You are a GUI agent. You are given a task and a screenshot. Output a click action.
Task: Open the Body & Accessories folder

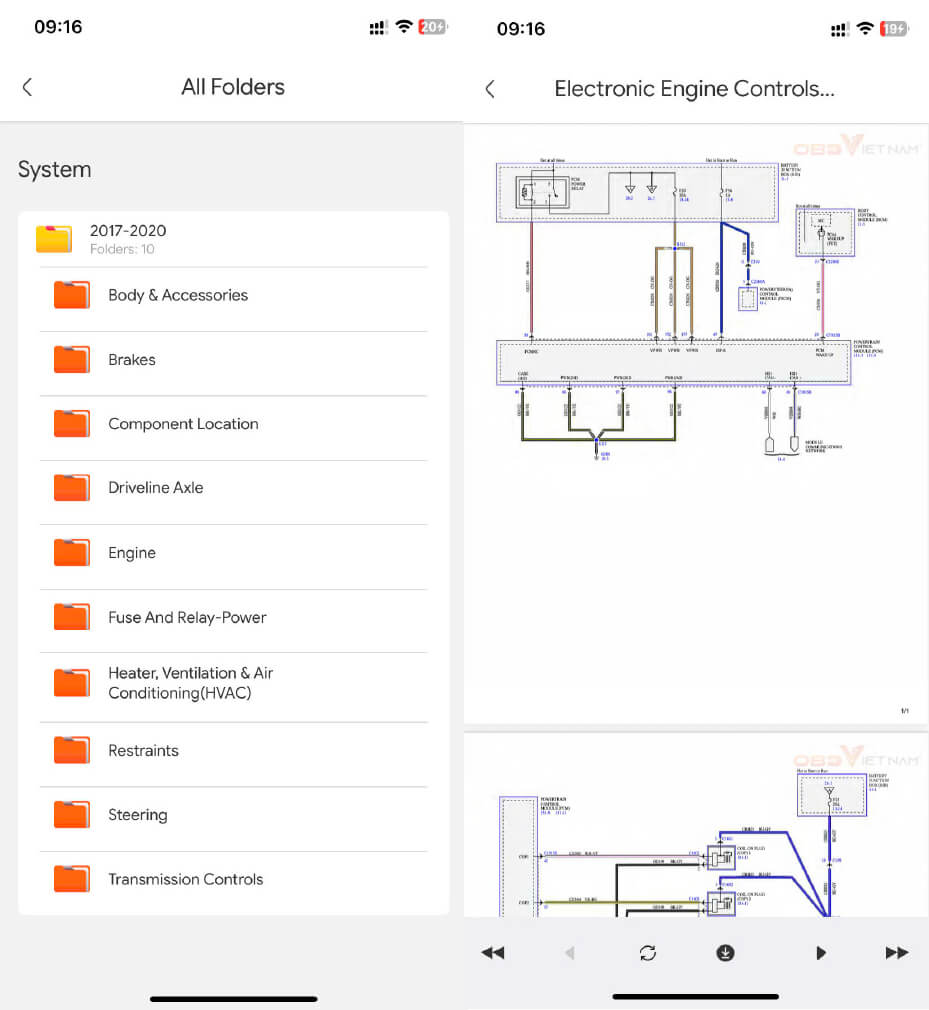(x=178, y=295)
